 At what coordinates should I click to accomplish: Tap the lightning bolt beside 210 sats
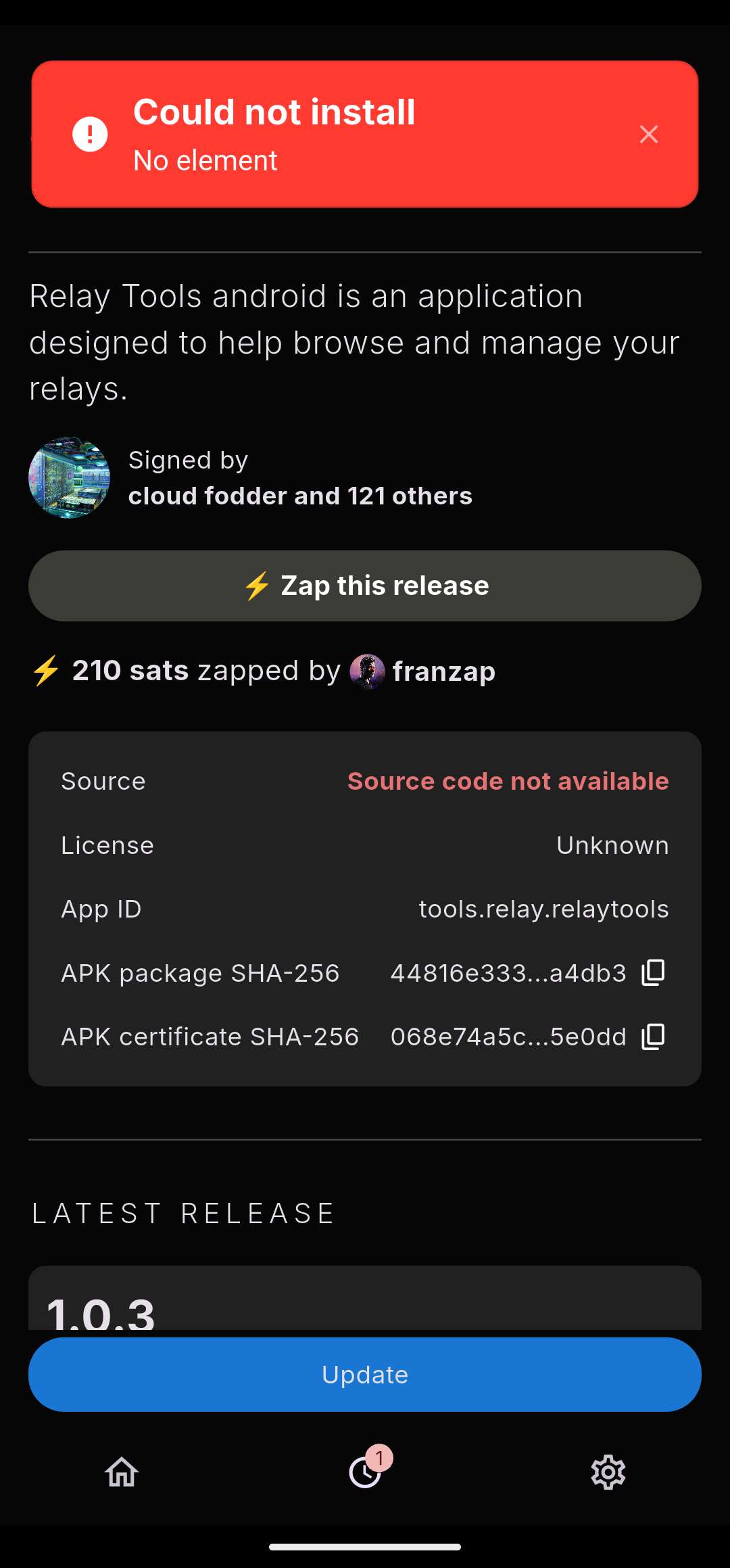pyautogui.click(x=46, y=671)
